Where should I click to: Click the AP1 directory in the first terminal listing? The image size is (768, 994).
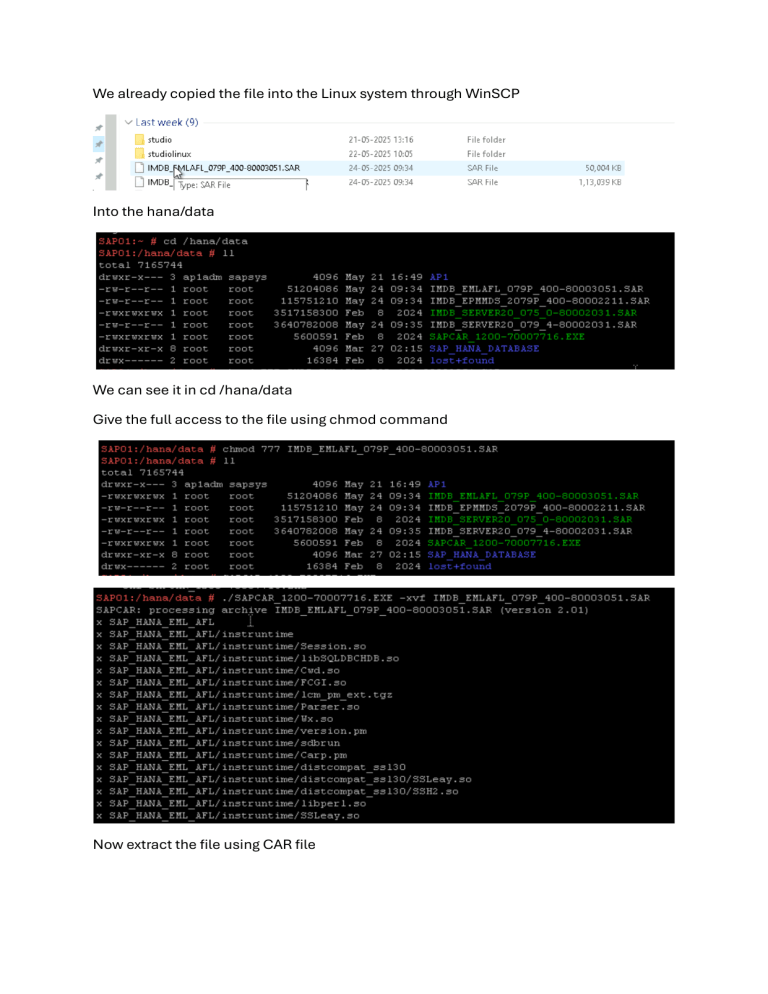point(439,276)
